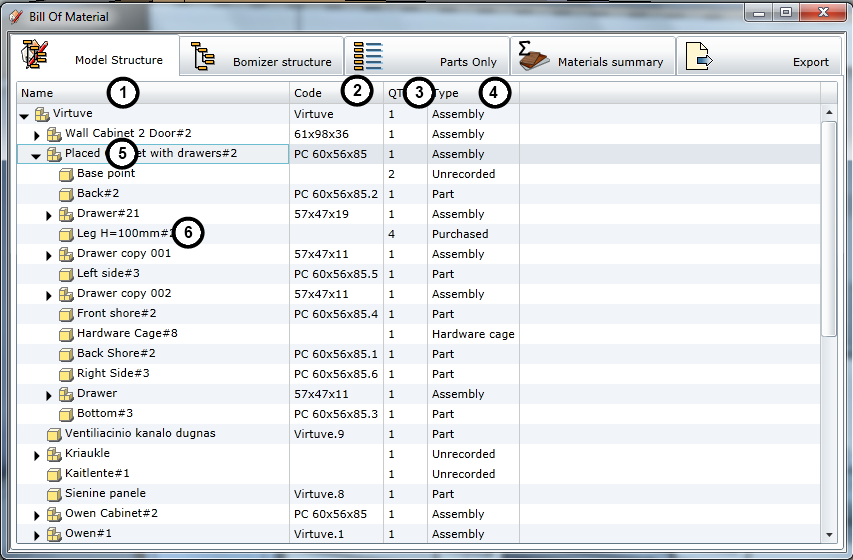Click the Bottom#3 part icon
853x560 pixels.
click(66, 414)
